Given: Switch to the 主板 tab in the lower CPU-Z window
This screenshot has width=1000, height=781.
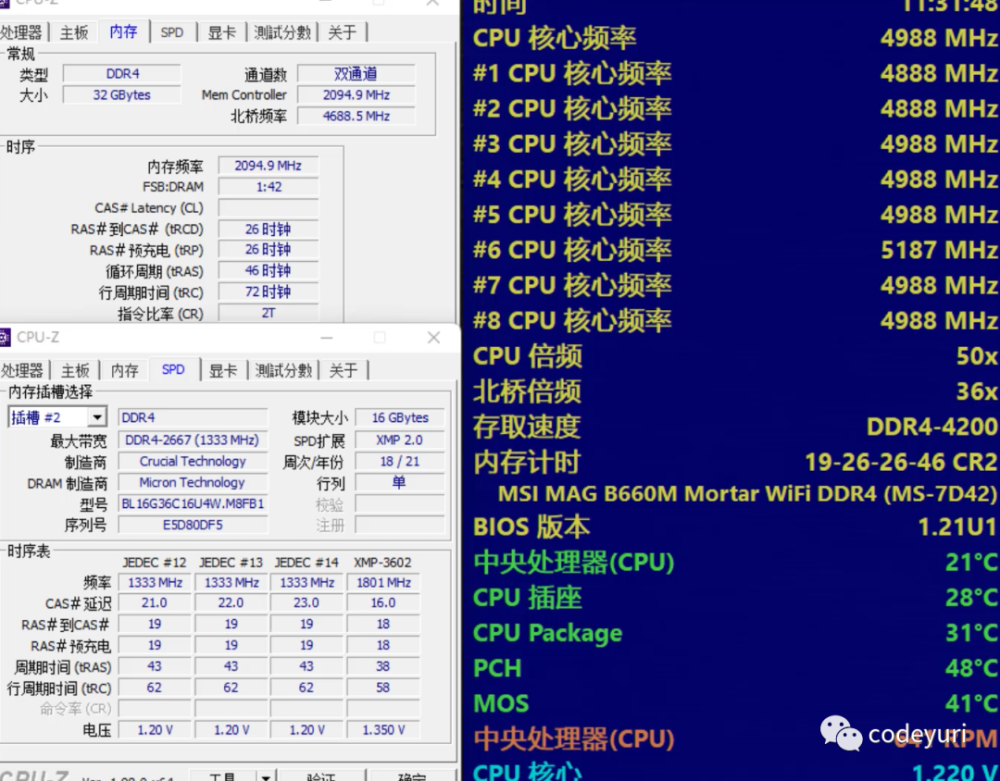Looking at the screenshot, I should point(75,370).
